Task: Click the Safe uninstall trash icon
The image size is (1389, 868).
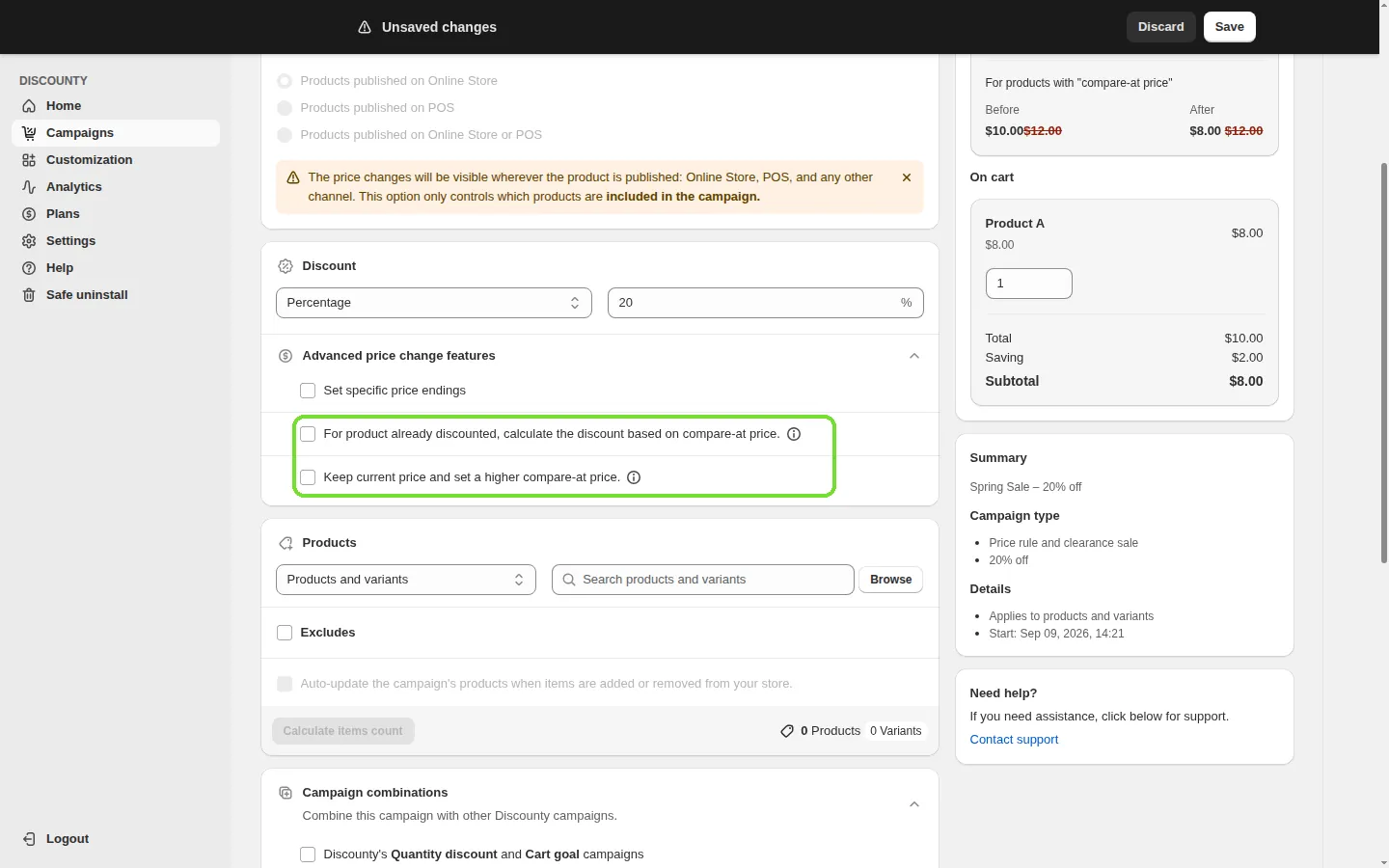Action: (x=29, y=295)
